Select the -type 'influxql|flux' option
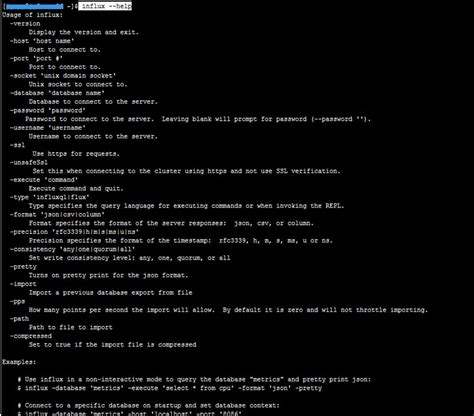Image resolution: width=474 pixels, height=416 pixels. pos(49,197)
